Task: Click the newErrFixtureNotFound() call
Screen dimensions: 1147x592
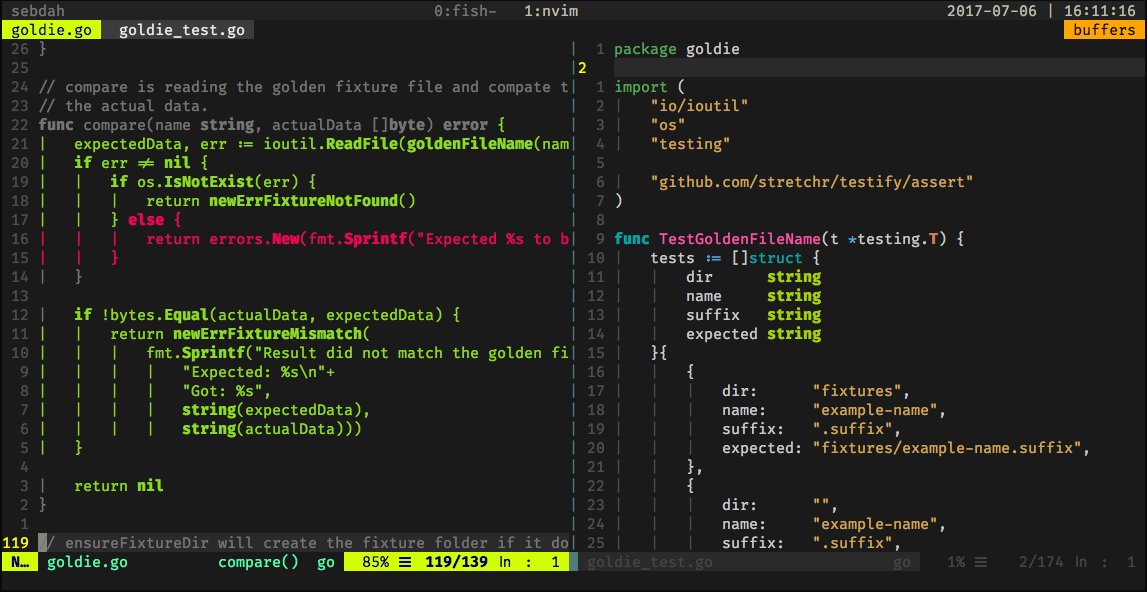Action: point(311,201)
